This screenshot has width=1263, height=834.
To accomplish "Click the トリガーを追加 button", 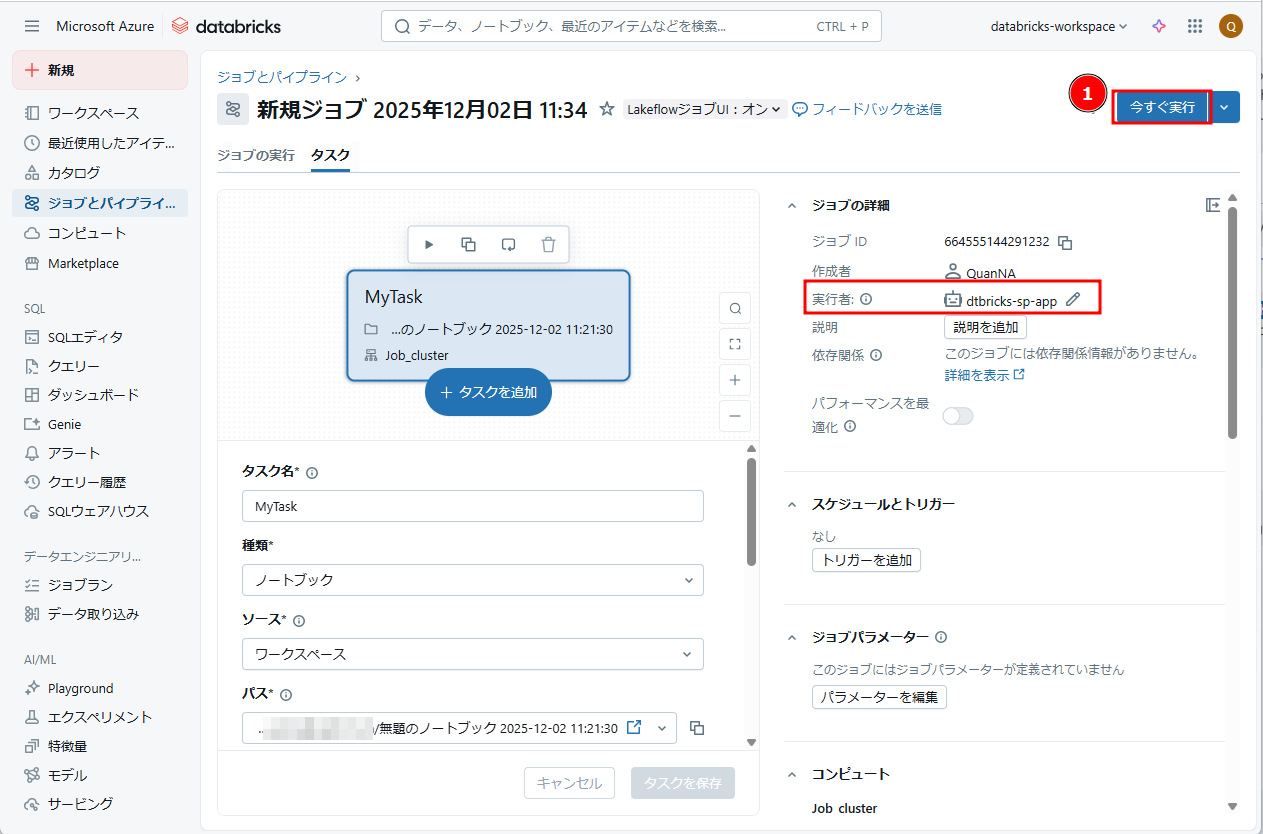I will [866, 560].
